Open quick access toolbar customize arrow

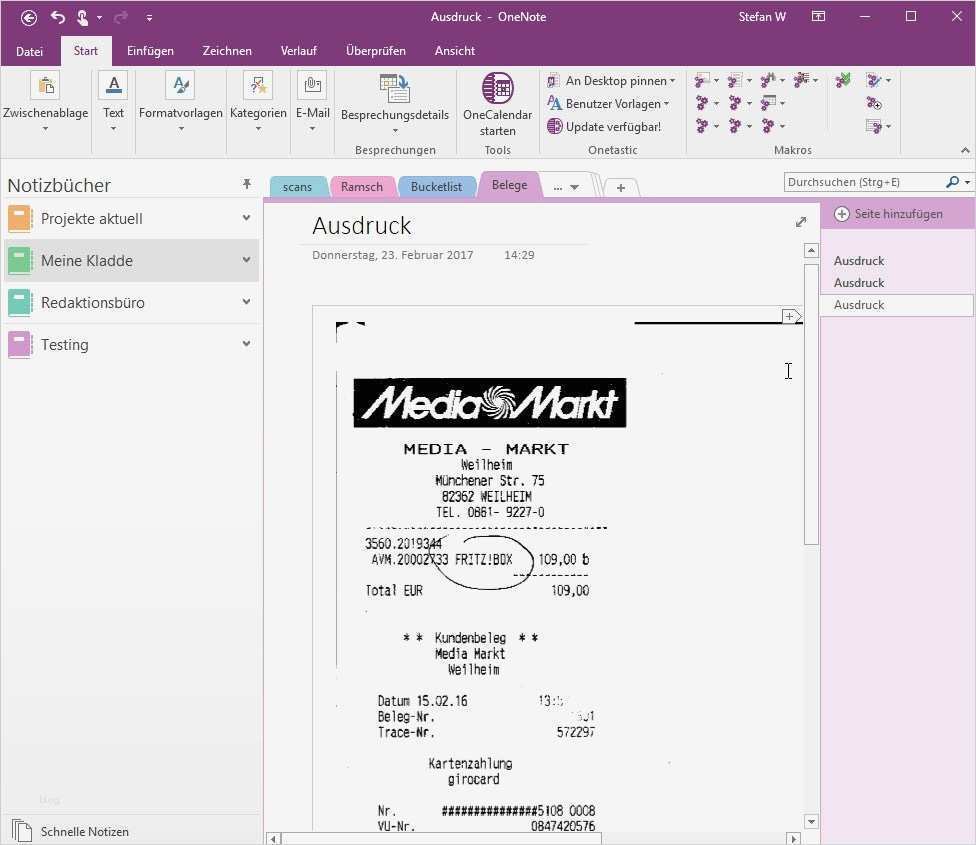(149, 18)
